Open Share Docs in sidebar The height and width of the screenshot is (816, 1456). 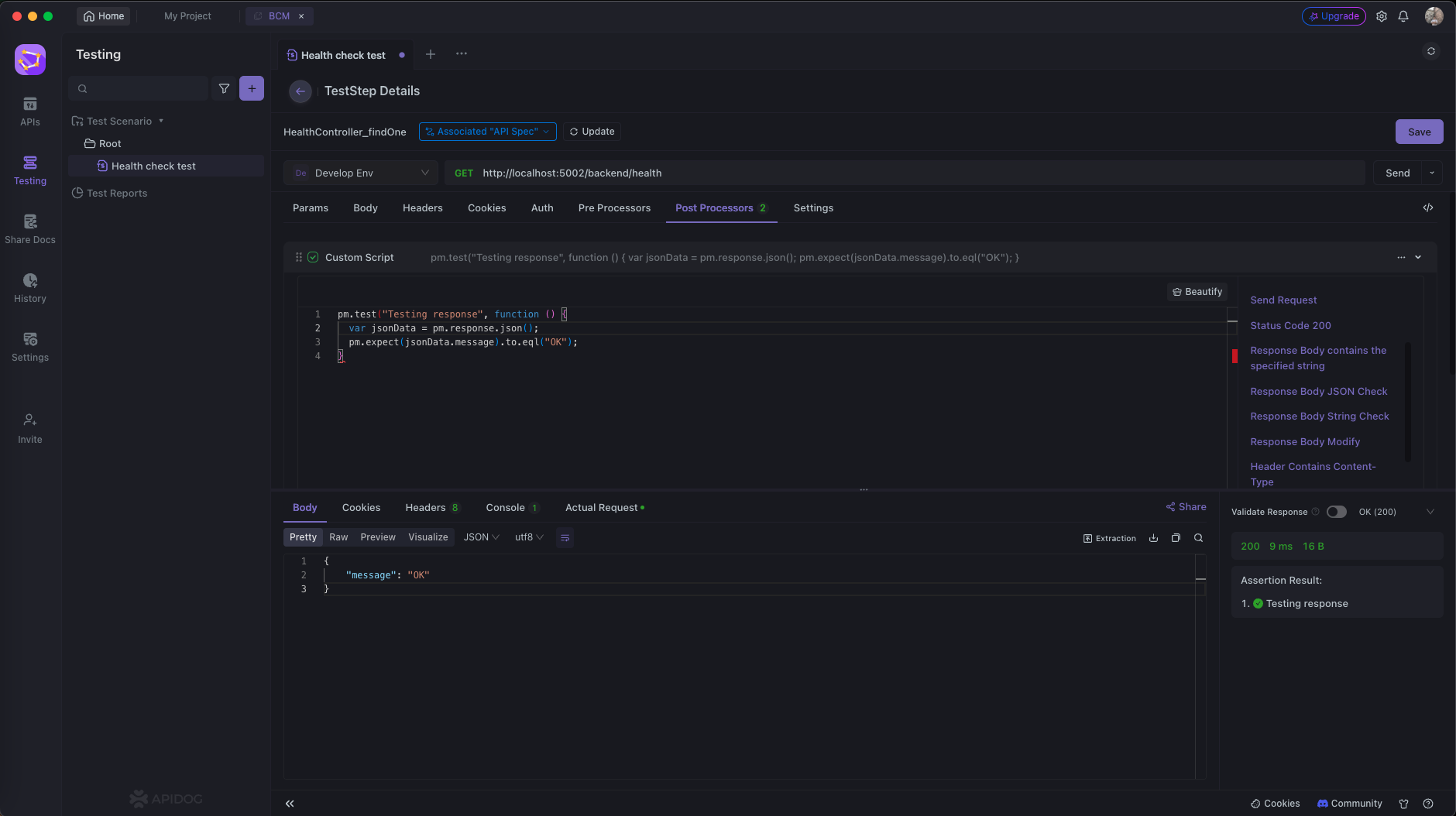(30, 229)
